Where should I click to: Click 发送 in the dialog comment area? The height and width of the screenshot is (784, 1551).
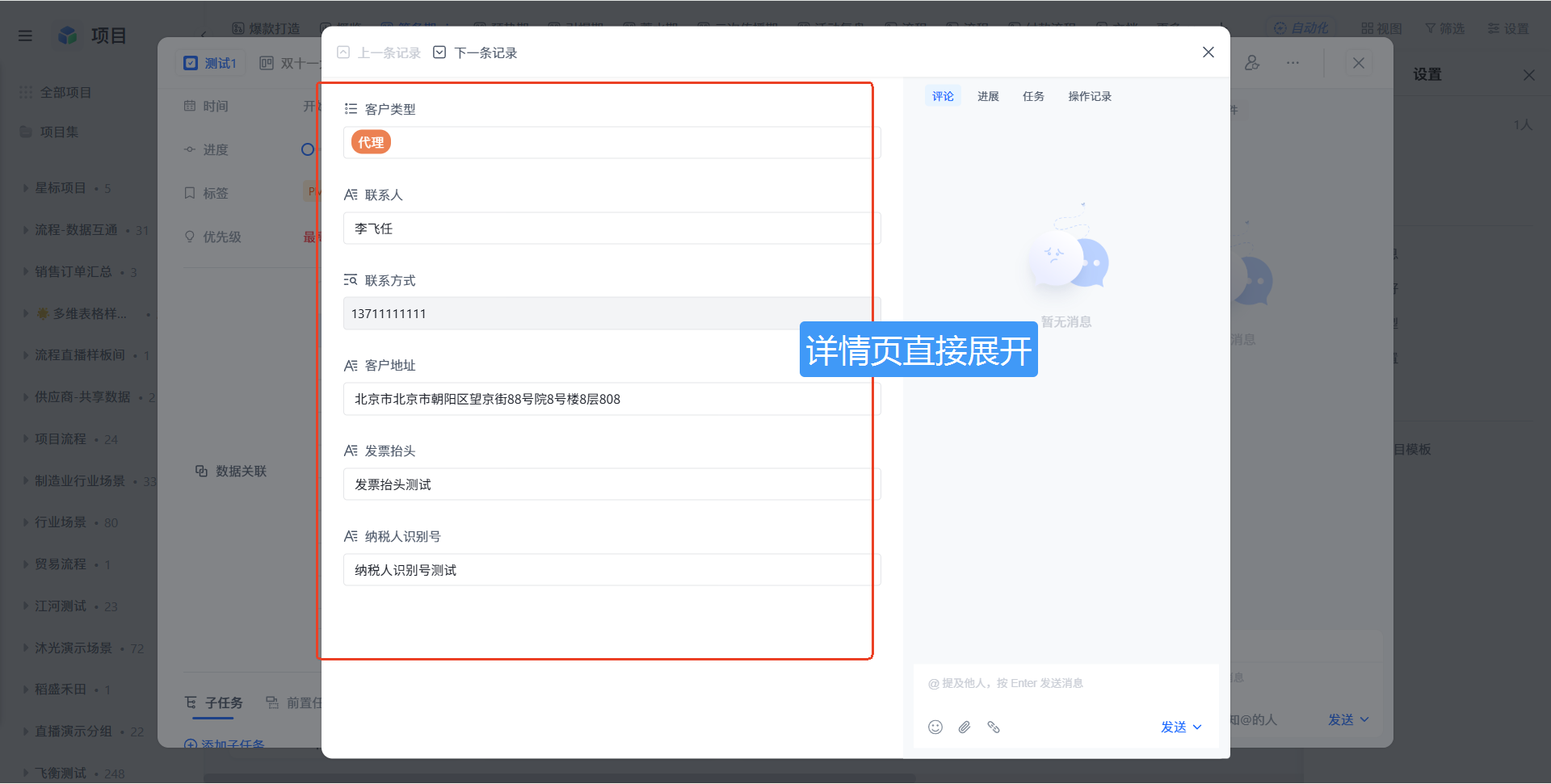pyautogui.click(x=1173, y=727)
